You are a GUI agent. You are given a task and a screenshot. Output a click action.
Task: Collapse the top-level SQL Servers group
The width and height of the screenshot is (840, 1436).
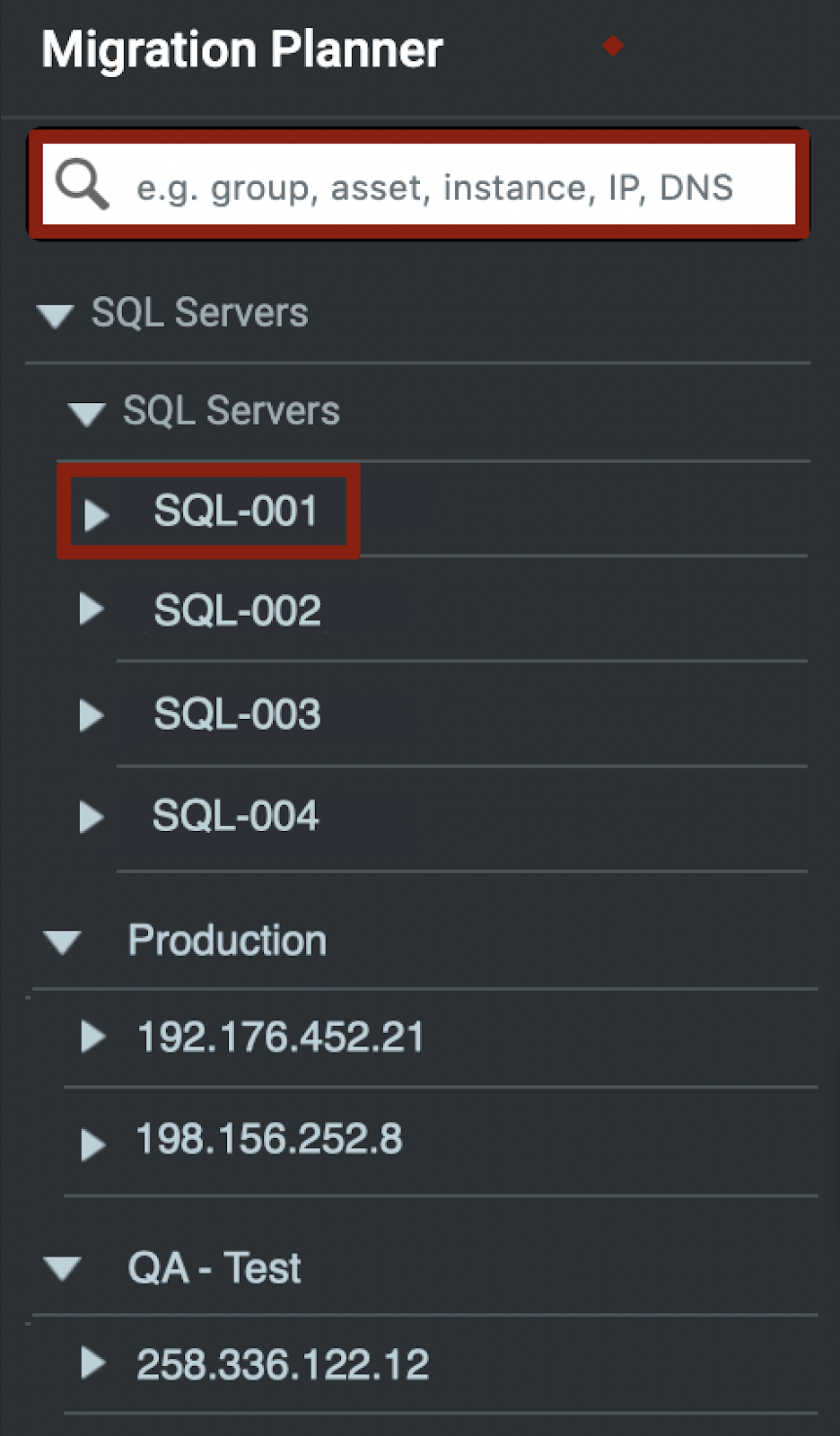click(x=56, y=315)
